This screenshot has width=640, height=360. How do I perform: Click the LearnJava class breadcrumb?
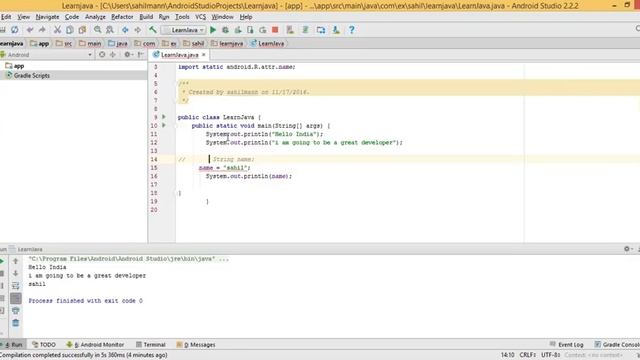pyautogui.click(x=267, y=43)
